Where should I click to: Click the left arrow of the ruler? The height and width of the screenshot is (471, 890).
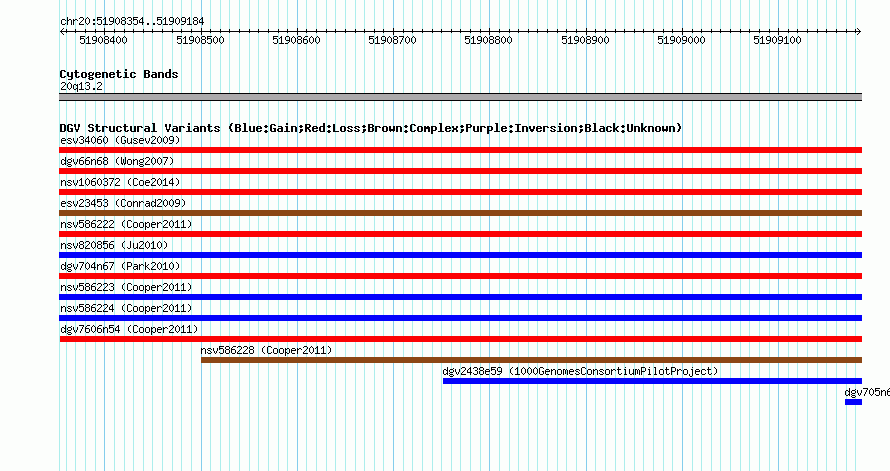(62, 32)
